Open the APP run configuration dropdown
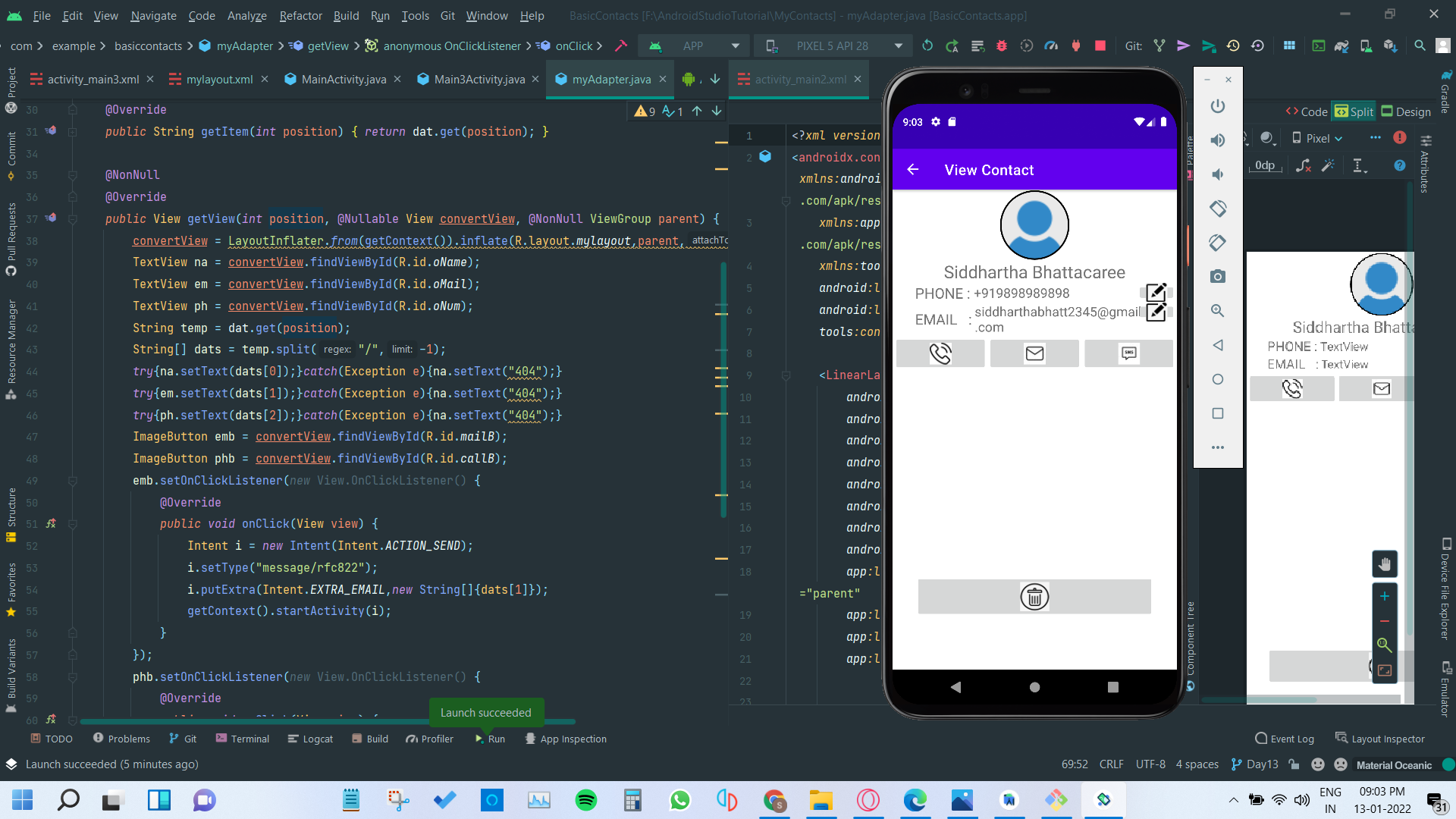The height and width of the screenshot is (819, 1456). point(694,46)
